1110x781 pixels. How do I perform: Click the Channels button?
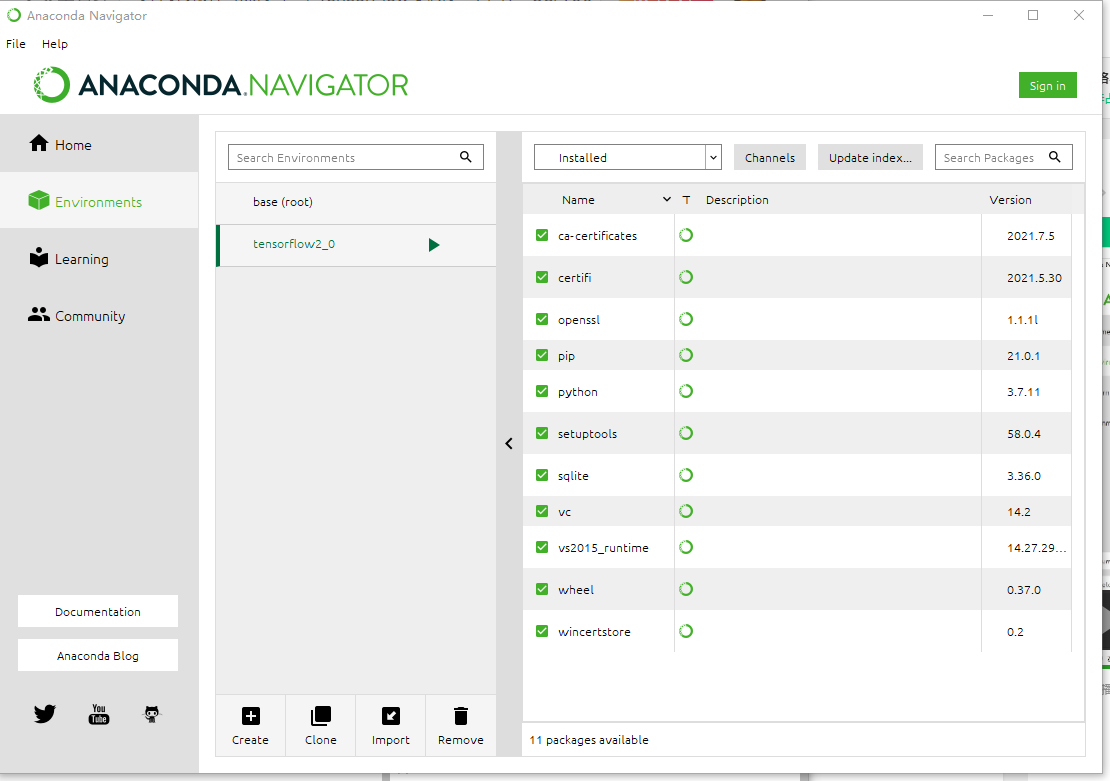point(769,157)
